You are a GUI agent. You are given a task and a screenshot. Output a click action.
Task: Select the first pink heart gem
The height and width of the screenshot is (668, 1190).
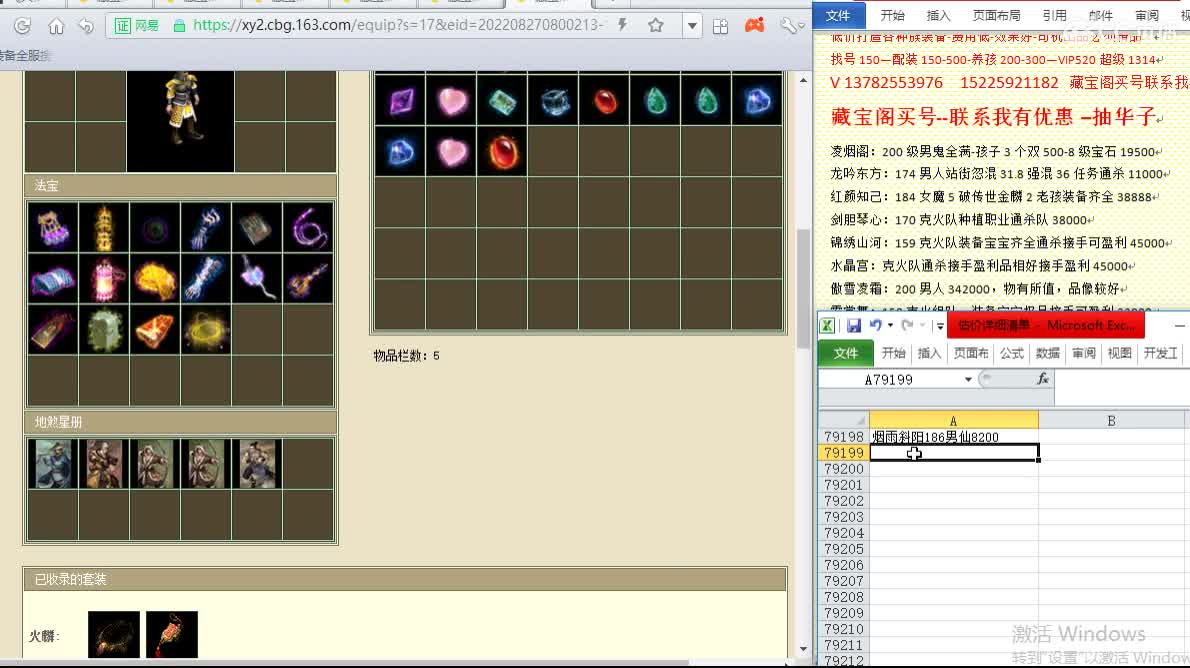[452, 100]
